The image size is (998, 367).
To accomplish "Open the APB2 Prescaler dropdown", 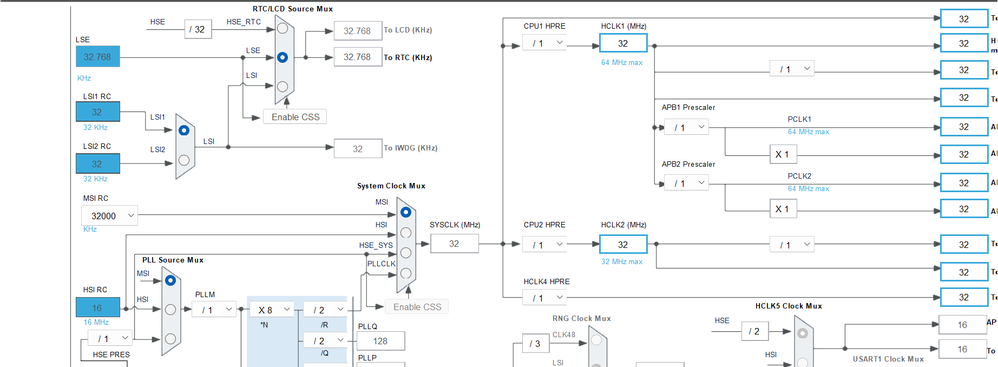I will click(686, 183).
